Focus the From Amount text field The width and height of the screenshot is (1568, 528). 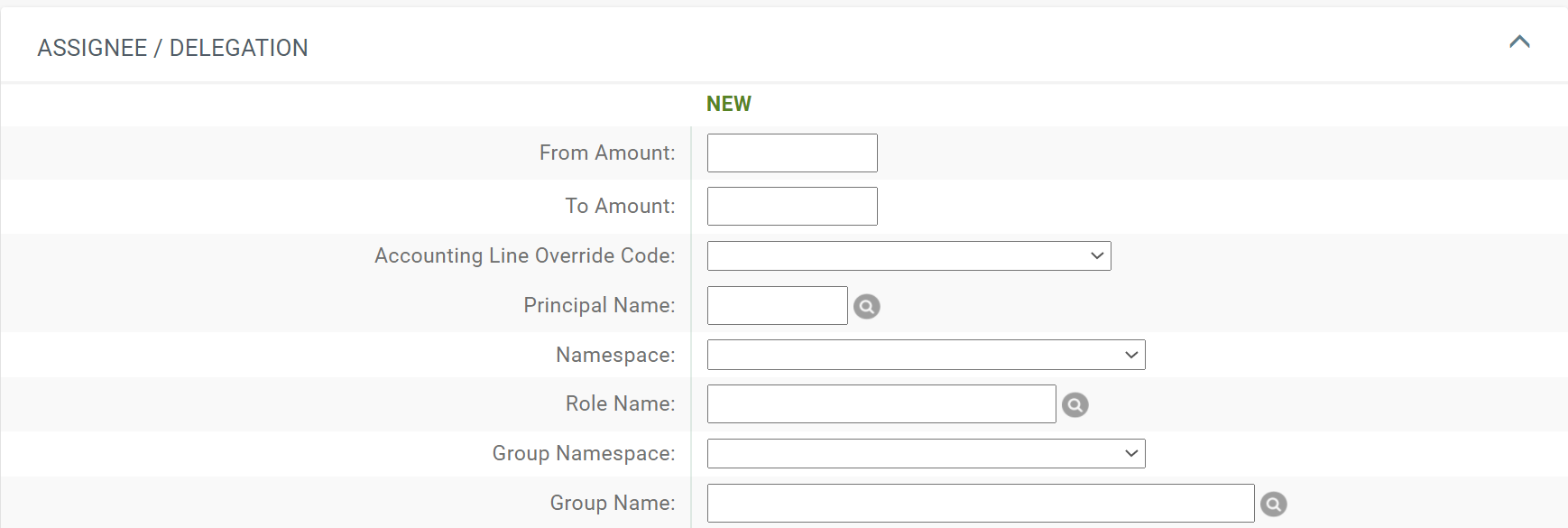tap(791, 153)
